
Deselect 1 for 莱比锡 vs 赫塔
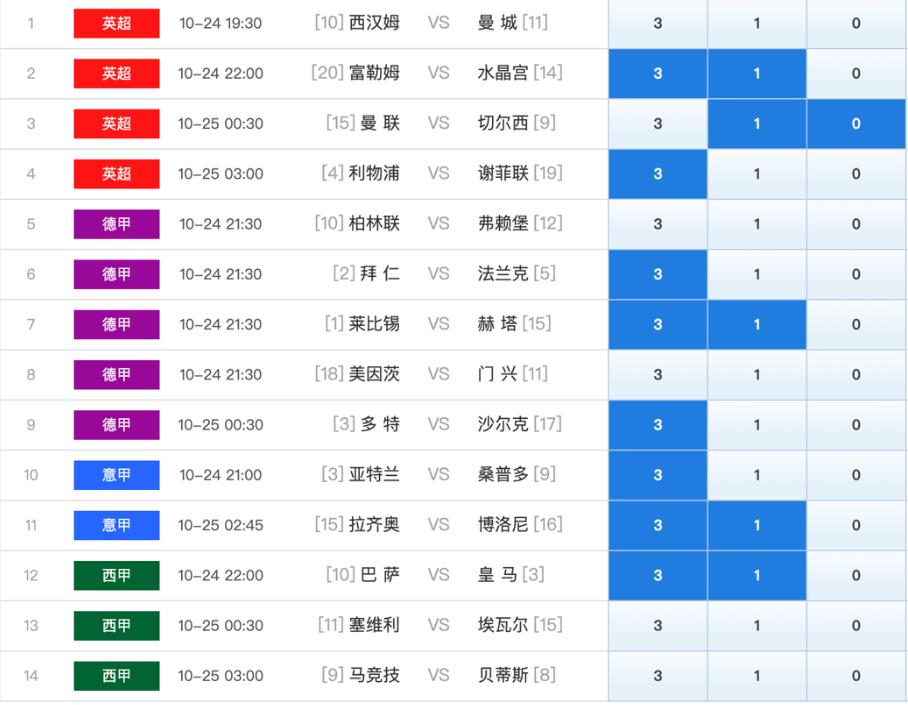coord(757,324)
